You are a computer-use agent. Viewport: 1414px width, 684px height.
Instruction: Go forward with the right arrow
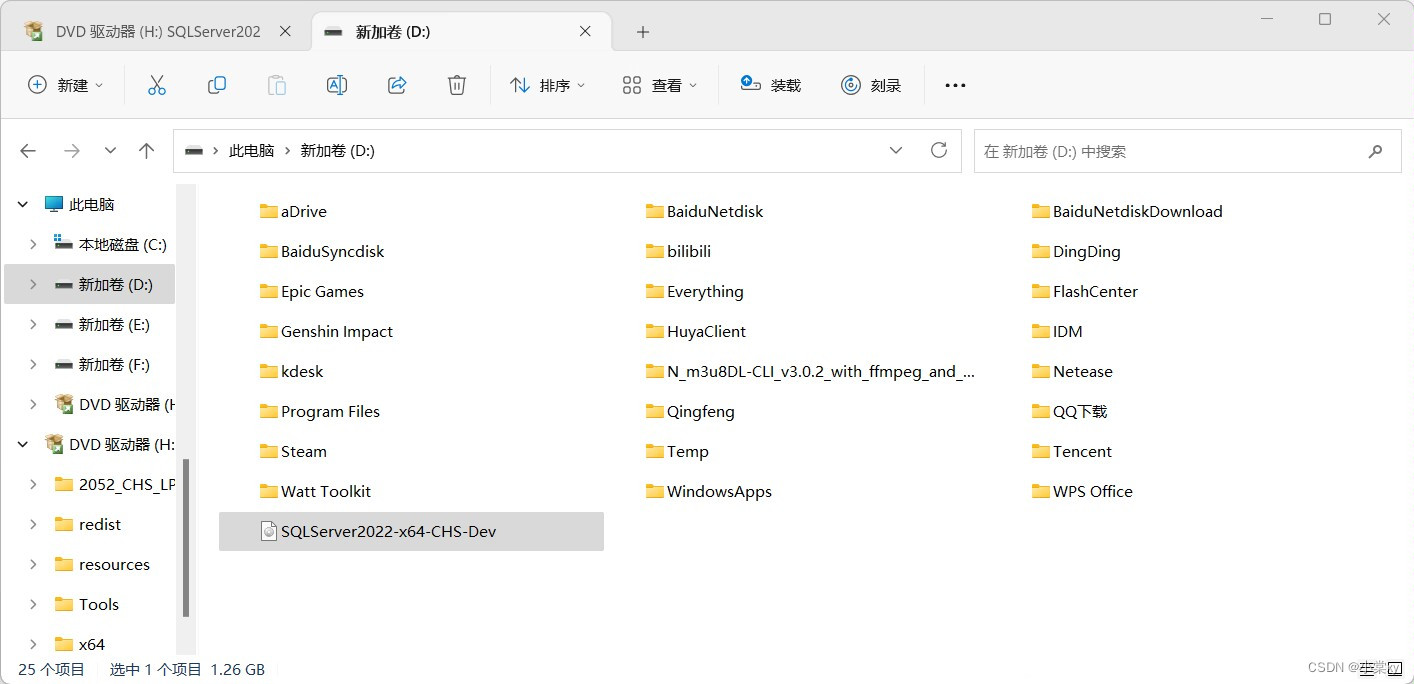[72, 151]
